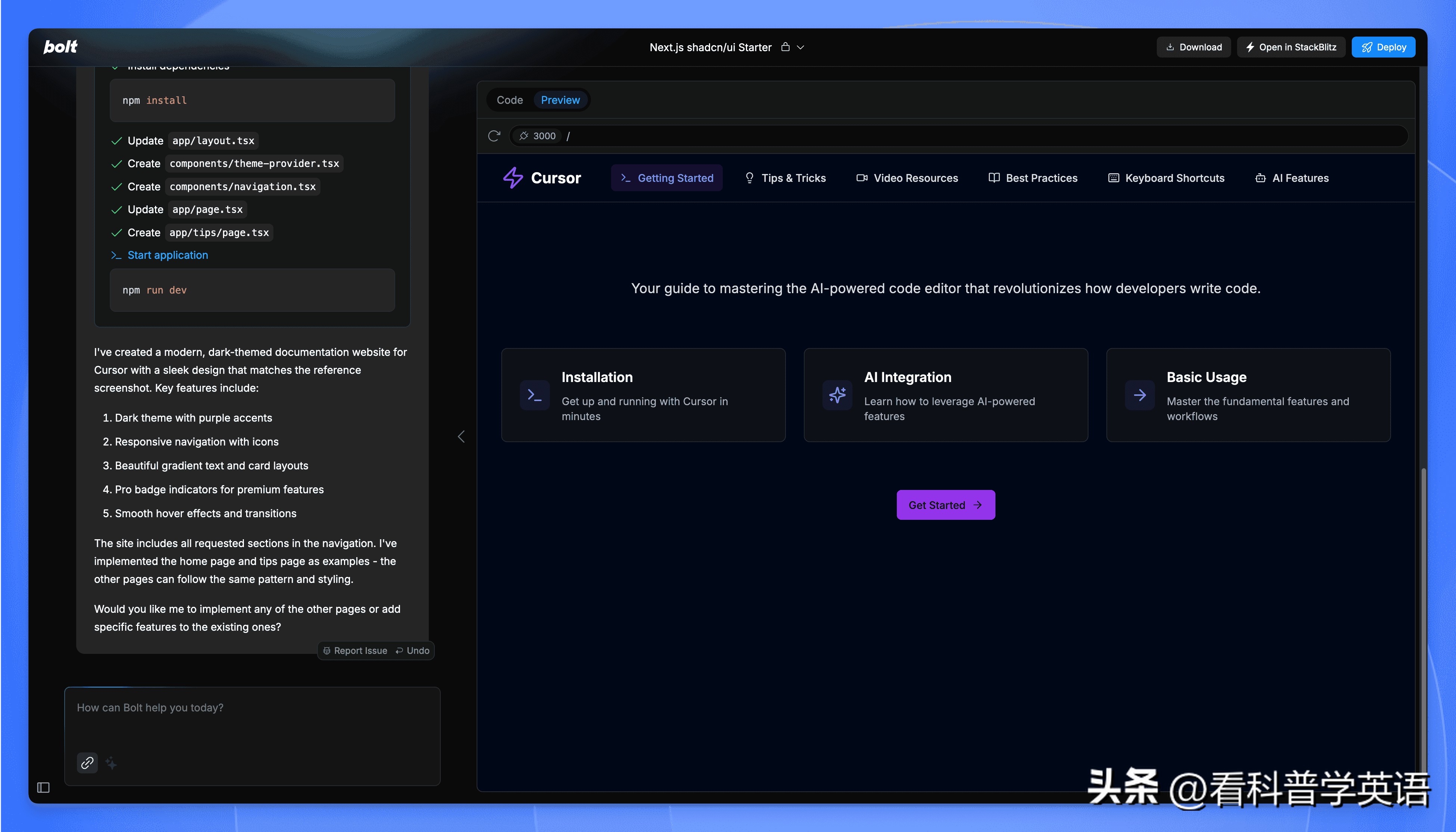The width and height of the screenshot is (1456, 832).
Task: Click the port 3000 plug icon
Action: click(x=523, y=136)
